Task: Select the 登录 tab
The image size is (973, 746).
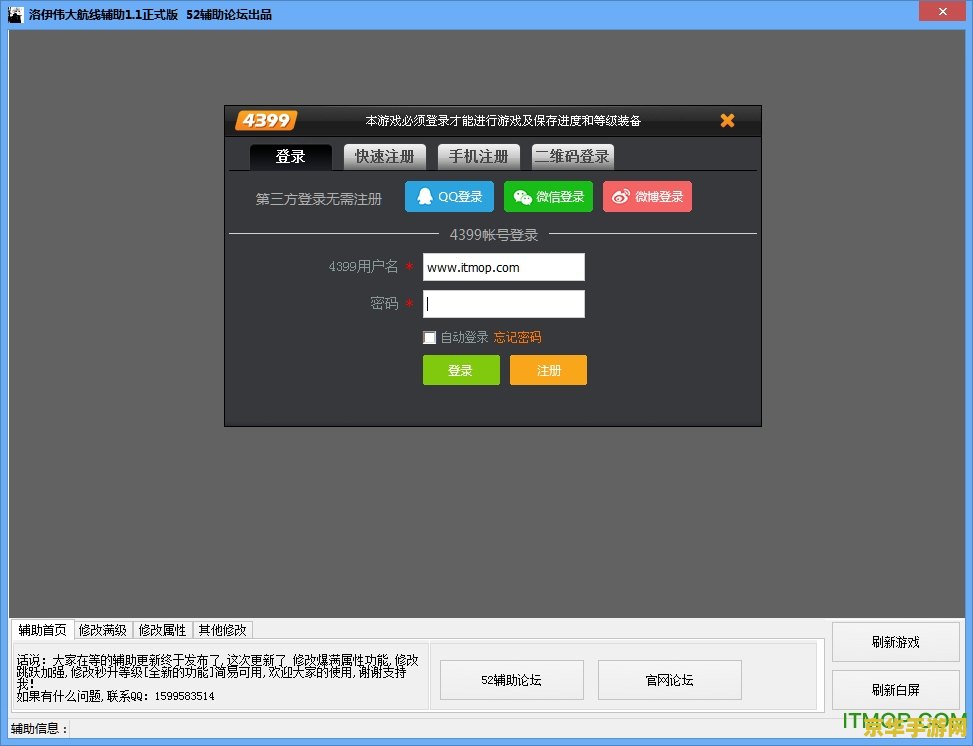Action: pyautogui.click(x=290, y=156)
